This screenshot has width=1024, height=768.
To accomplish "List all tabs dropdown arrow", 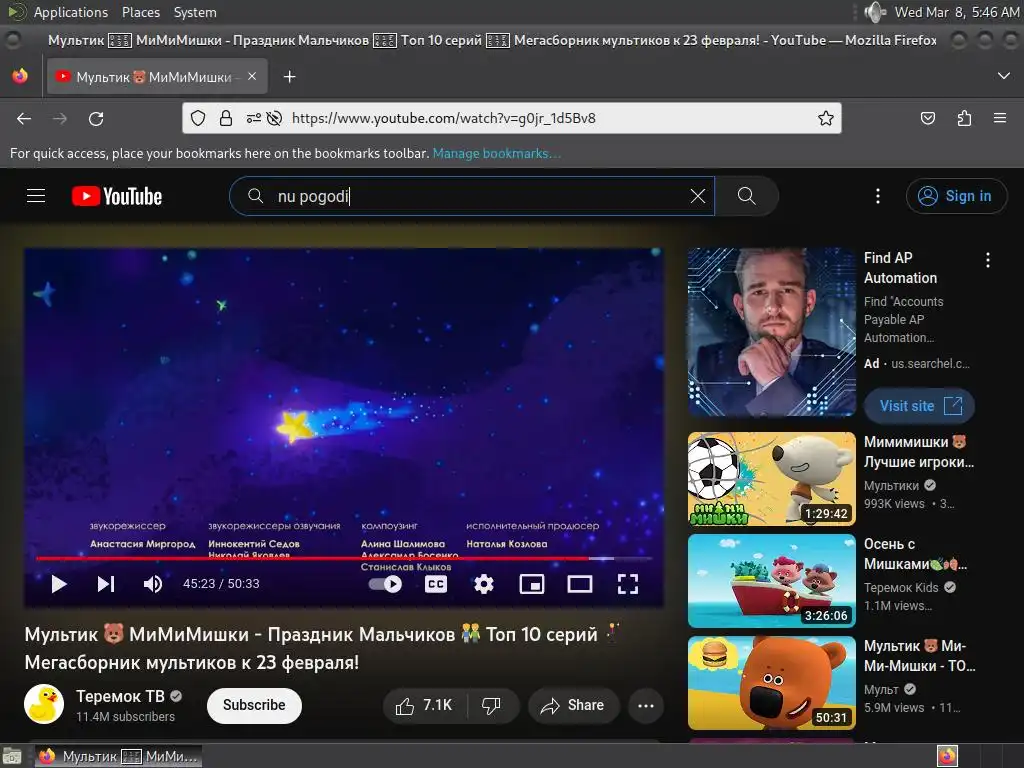I will (1004, 76).
